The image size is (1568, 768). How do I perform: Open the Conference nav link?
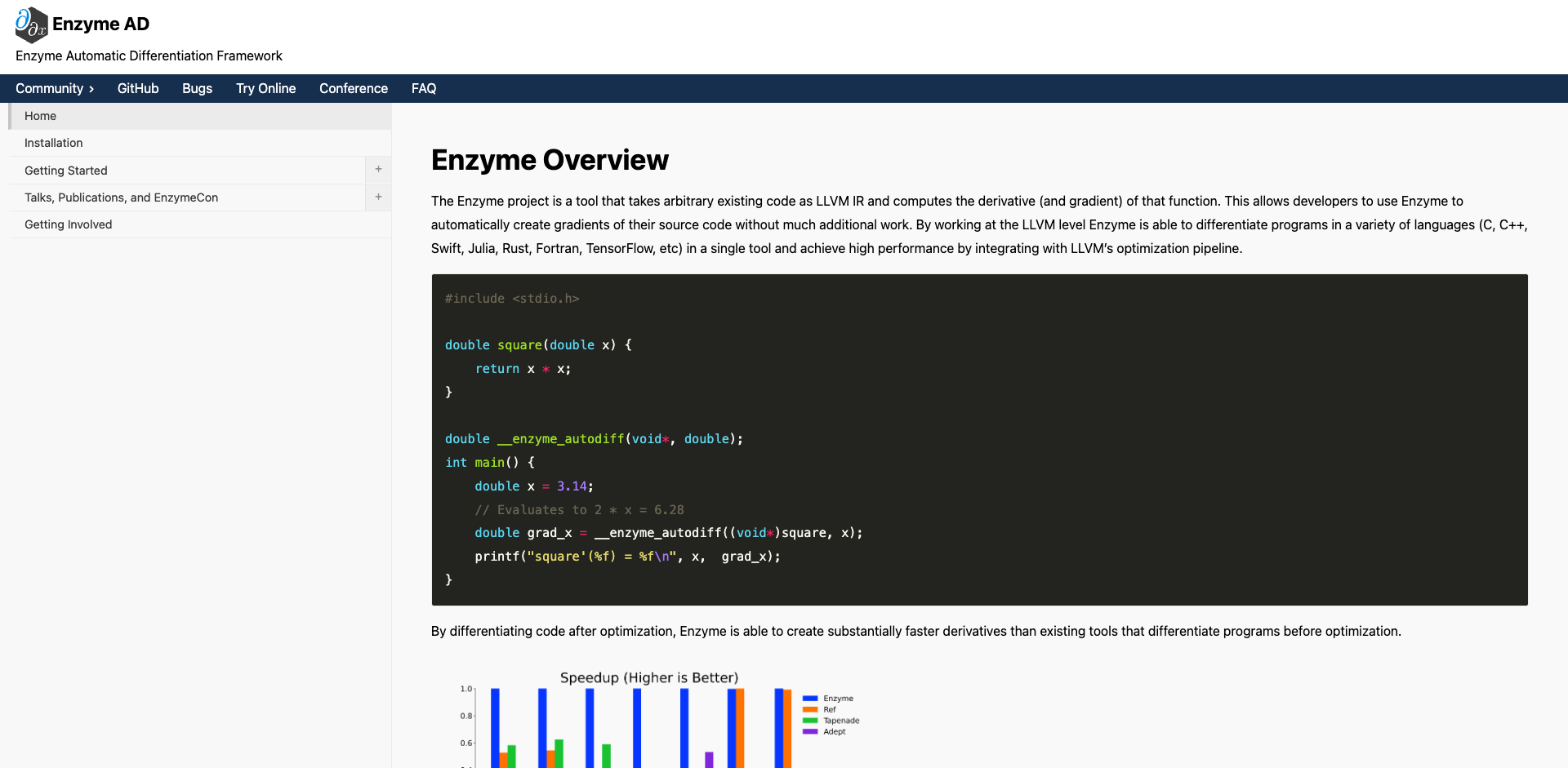pyautogui.click(x=354, y=88)
